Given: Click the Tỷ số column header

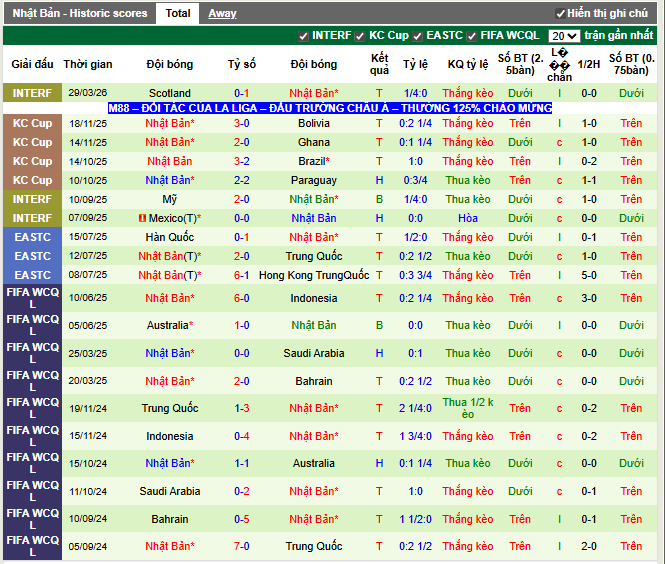Looking at the screenshot, I should coord(242,64).
